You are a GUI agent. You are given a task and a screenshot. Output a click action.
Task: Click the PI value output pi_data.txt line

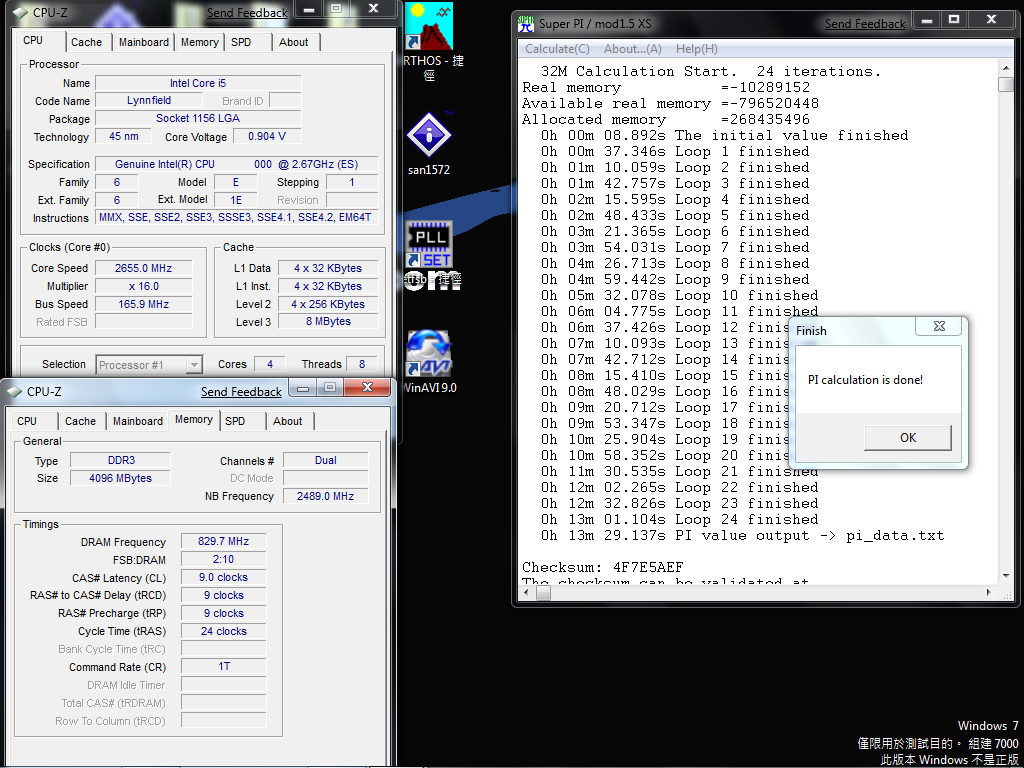tap(743, 536)
